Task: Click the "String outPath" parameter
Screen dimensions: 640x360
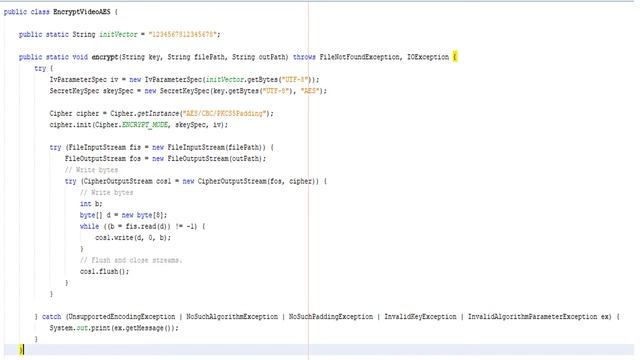Action: [259, 57]
